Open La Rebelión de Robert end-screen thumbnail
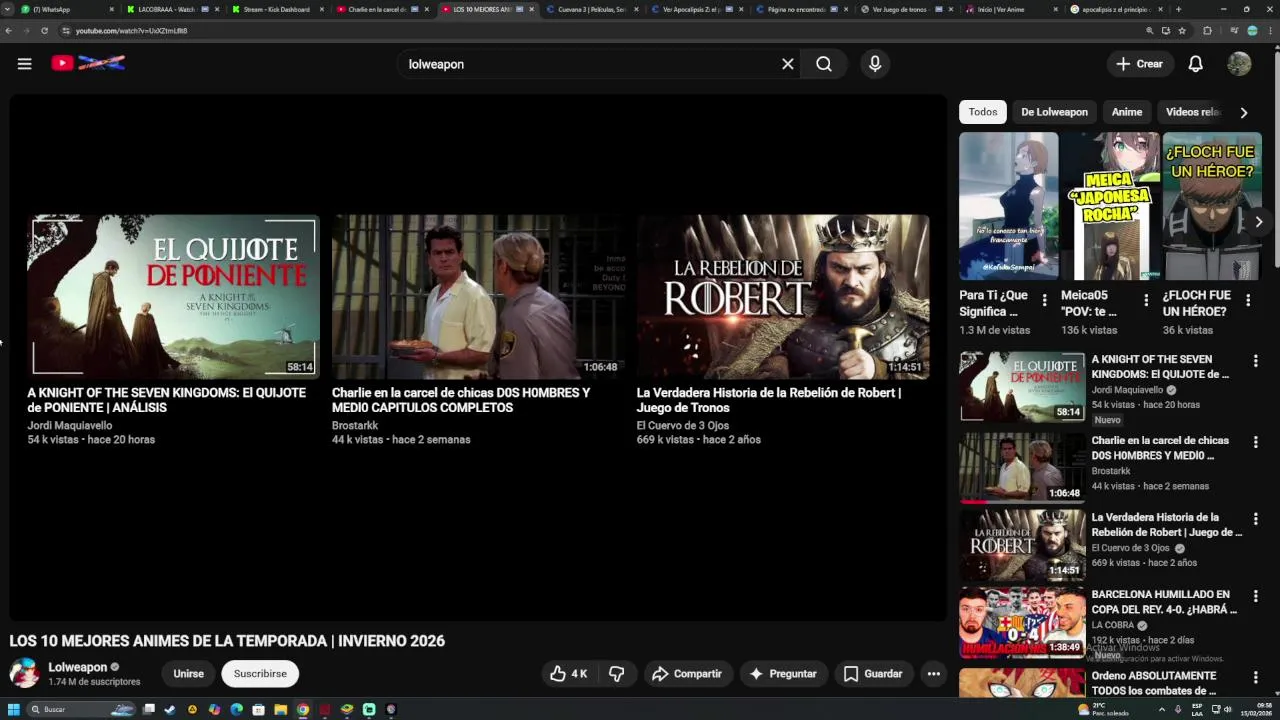This screenshot has height=720, width=1280. click(783, 297)
